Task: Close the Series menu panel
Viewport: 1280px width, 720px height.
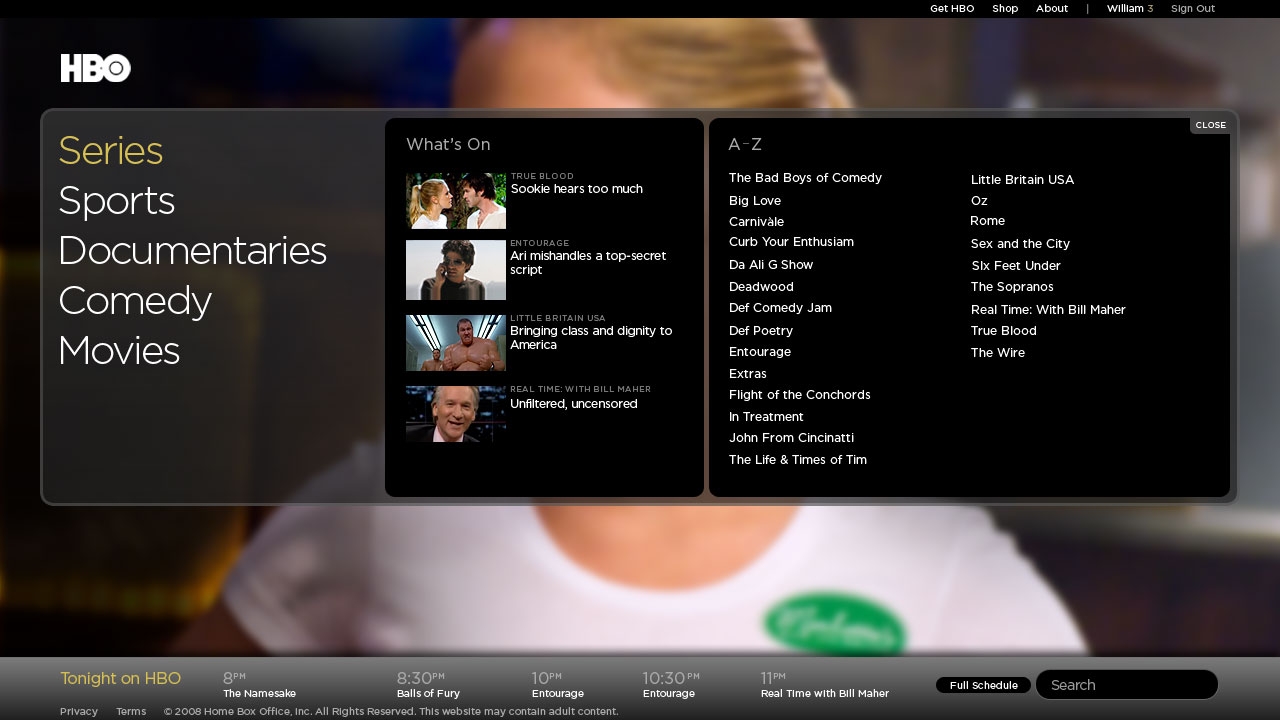Action: point(1210,125)
